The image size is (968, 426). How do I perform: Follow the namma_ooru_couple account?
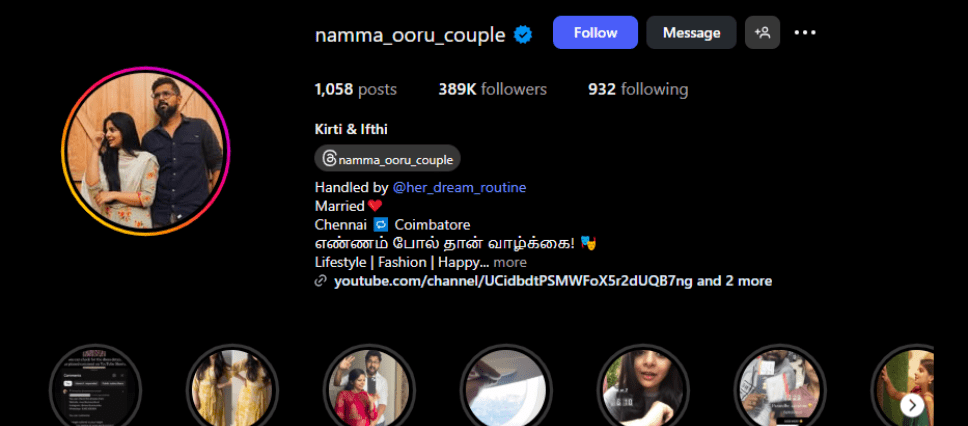pos(595,33)
